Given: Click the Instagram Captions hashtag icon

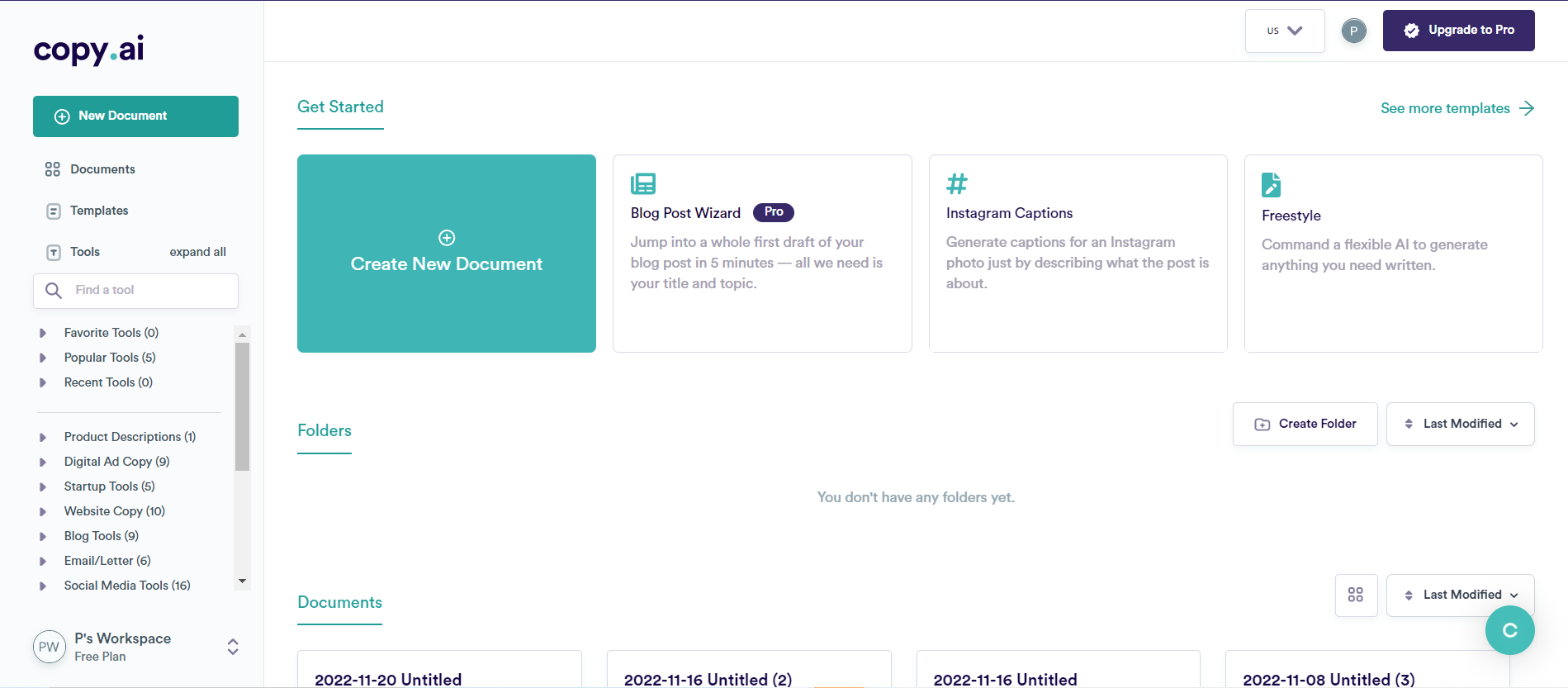Looking at the screenshot, I should click(957, 183).
